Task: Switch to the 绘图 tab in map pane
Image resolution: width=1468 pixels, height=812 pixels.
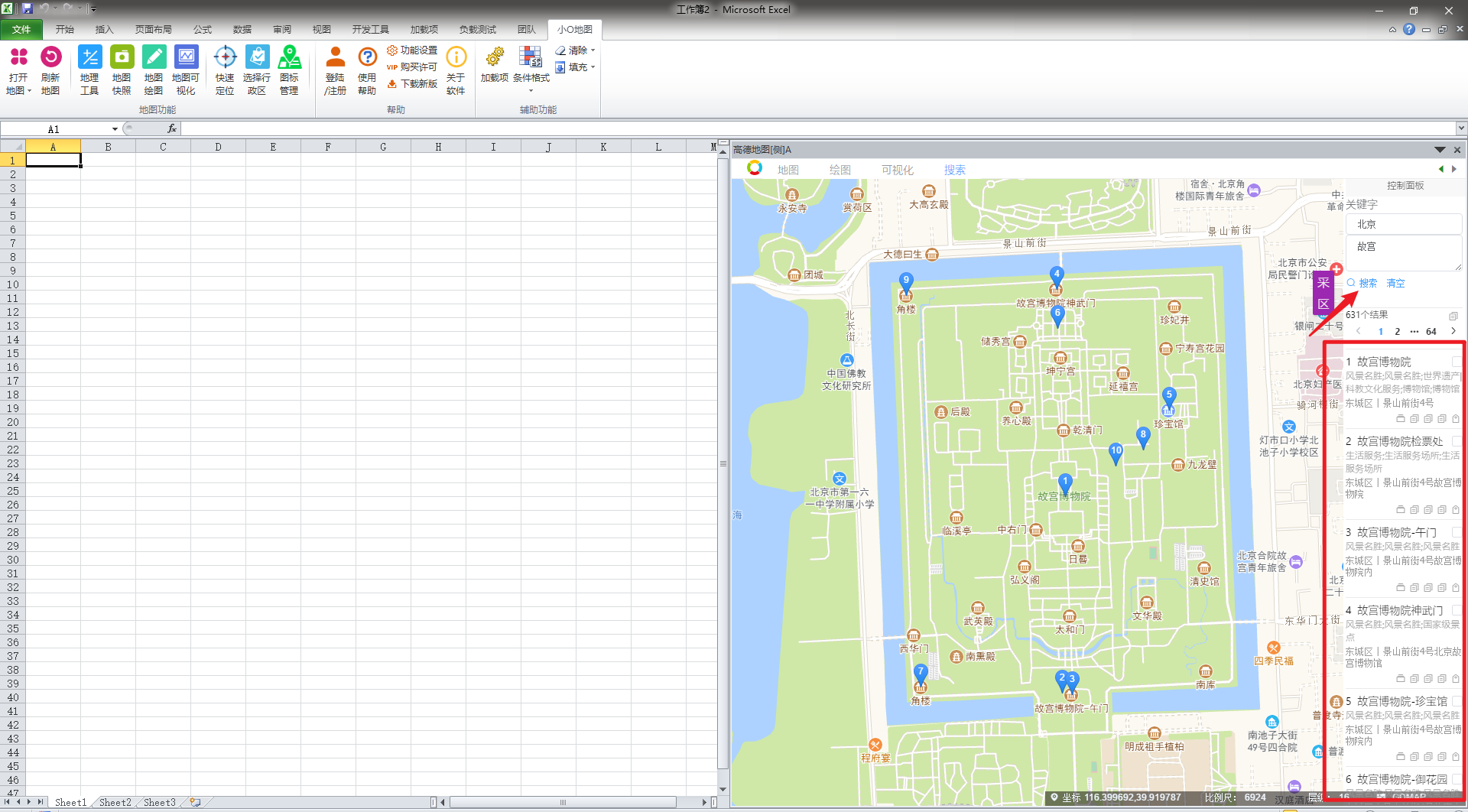Action: coord(840,170)
